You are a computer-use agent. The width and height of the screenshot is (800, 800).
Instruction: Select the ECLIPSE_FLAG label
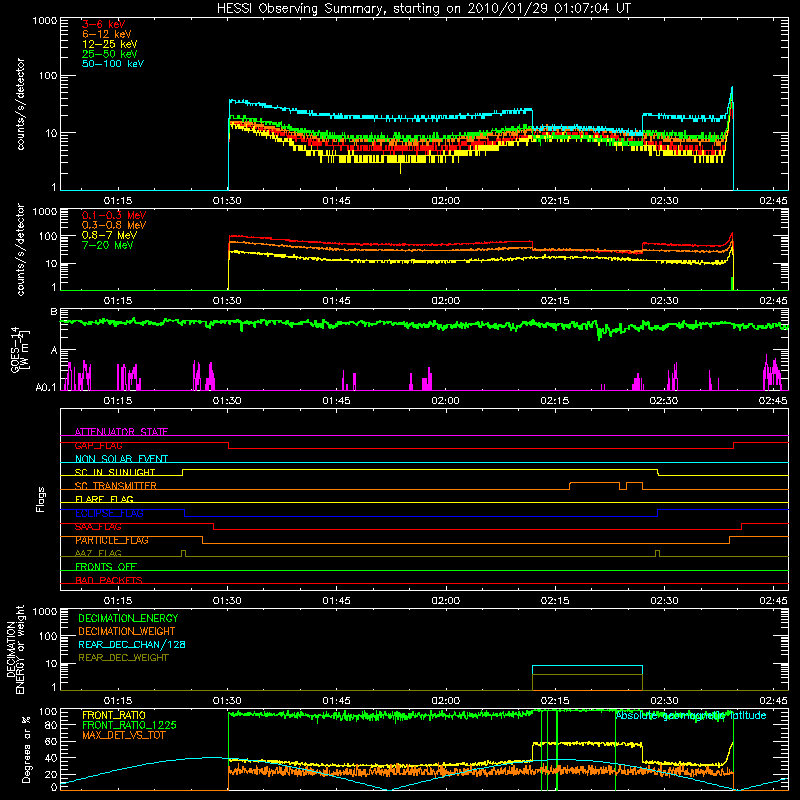pyautogui.click(x=109, y=513)
